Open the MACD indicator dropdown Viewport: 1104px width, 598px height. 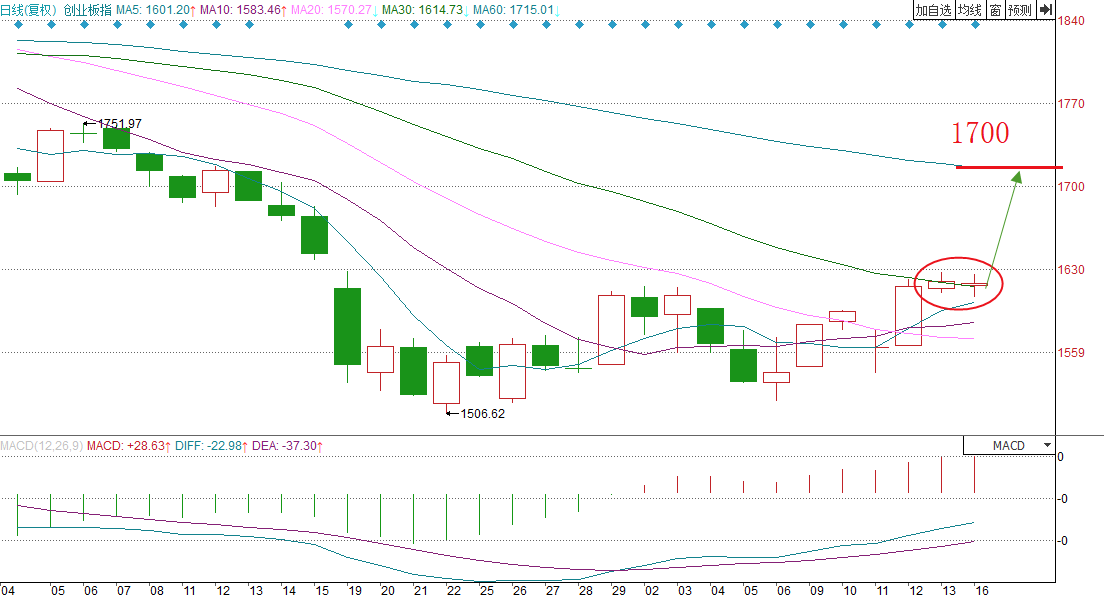click(x=1009, y=445)
